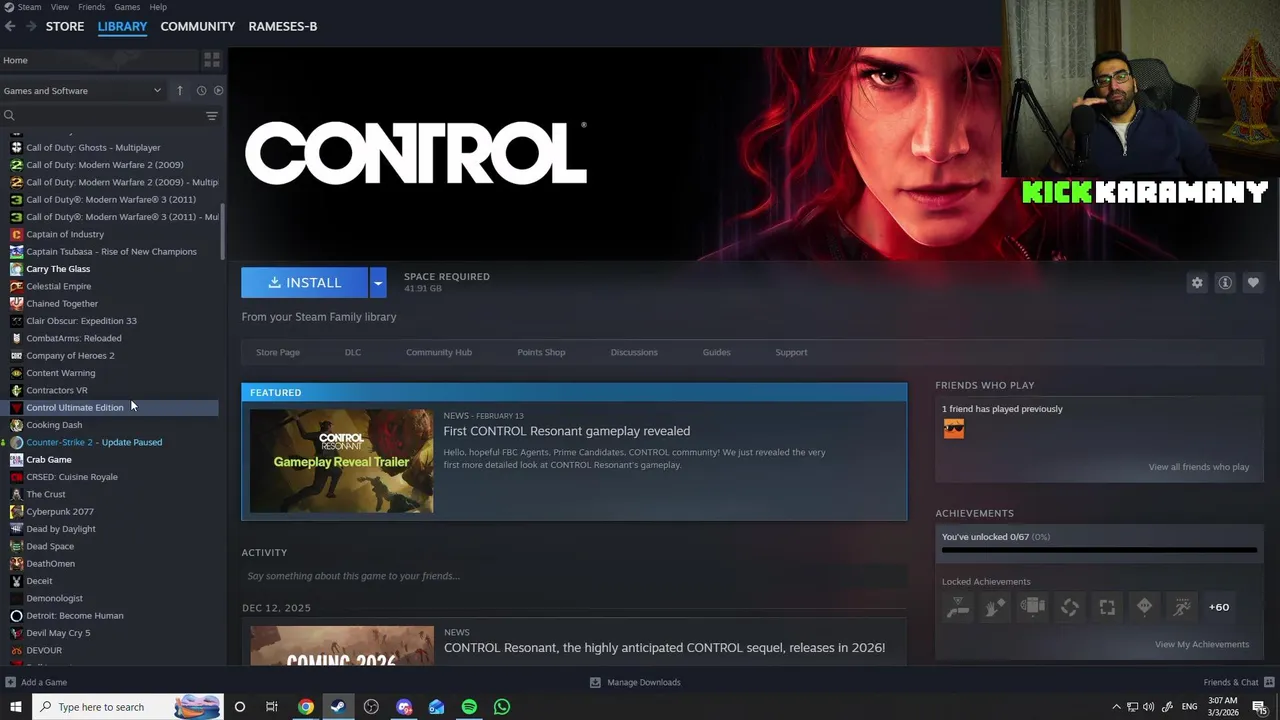Open the Games menu
Viewport: 1280px width, 720px height.
[127, 7]
